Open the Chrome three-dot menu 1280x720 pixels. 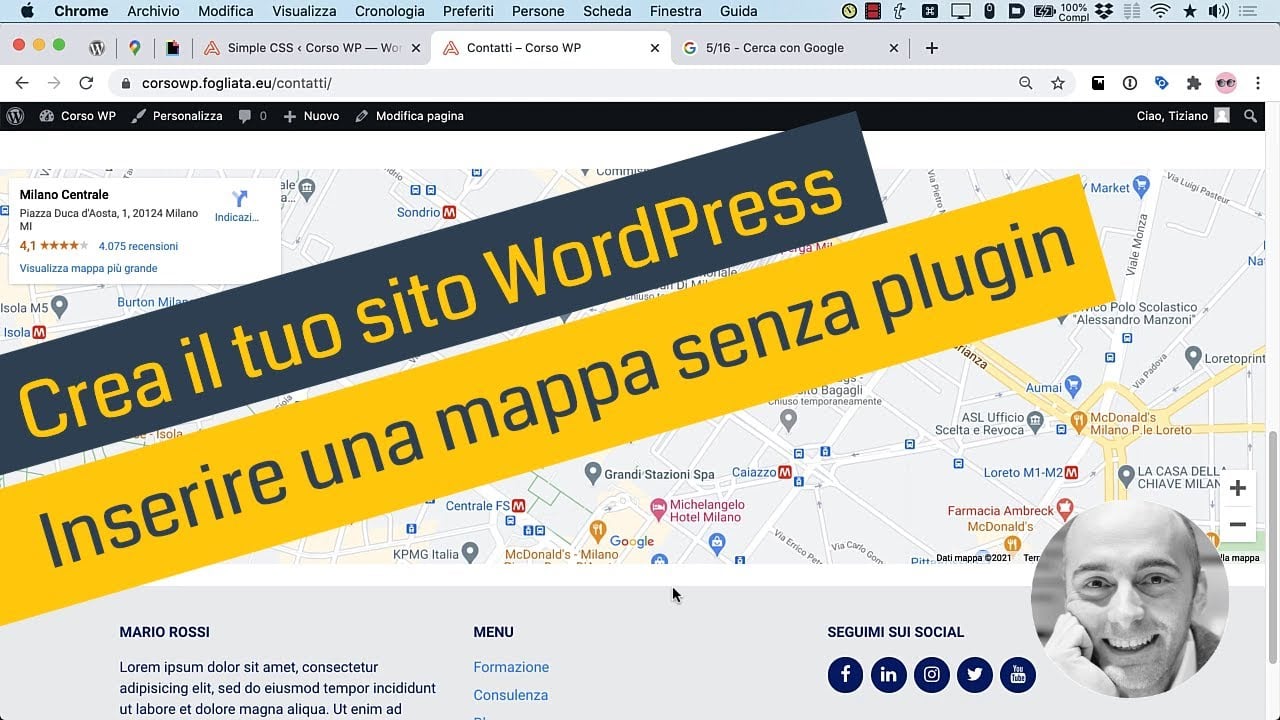1258,83
